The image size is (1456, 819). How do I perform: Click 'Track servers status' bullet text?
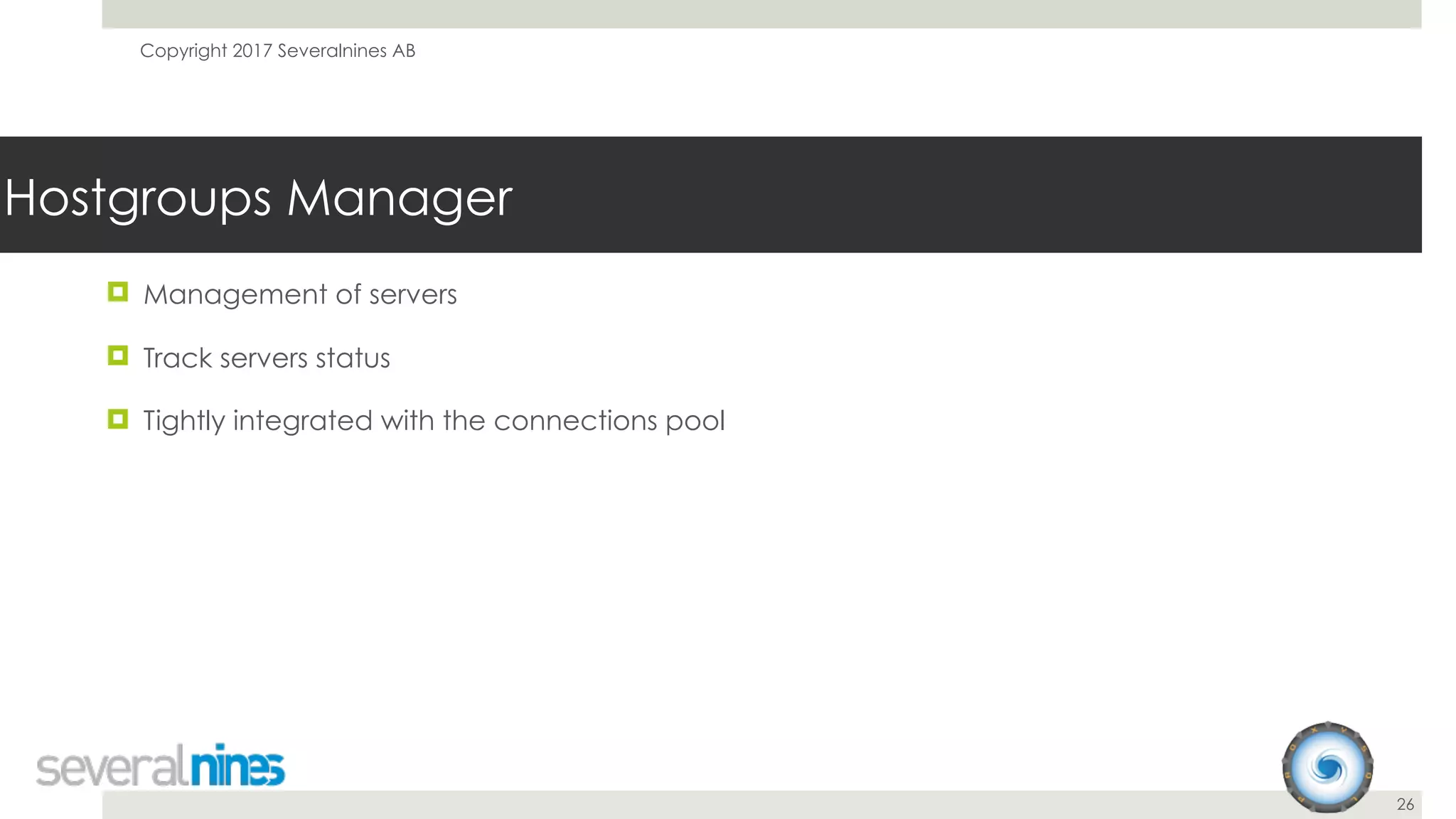click(x=267, y=358)
